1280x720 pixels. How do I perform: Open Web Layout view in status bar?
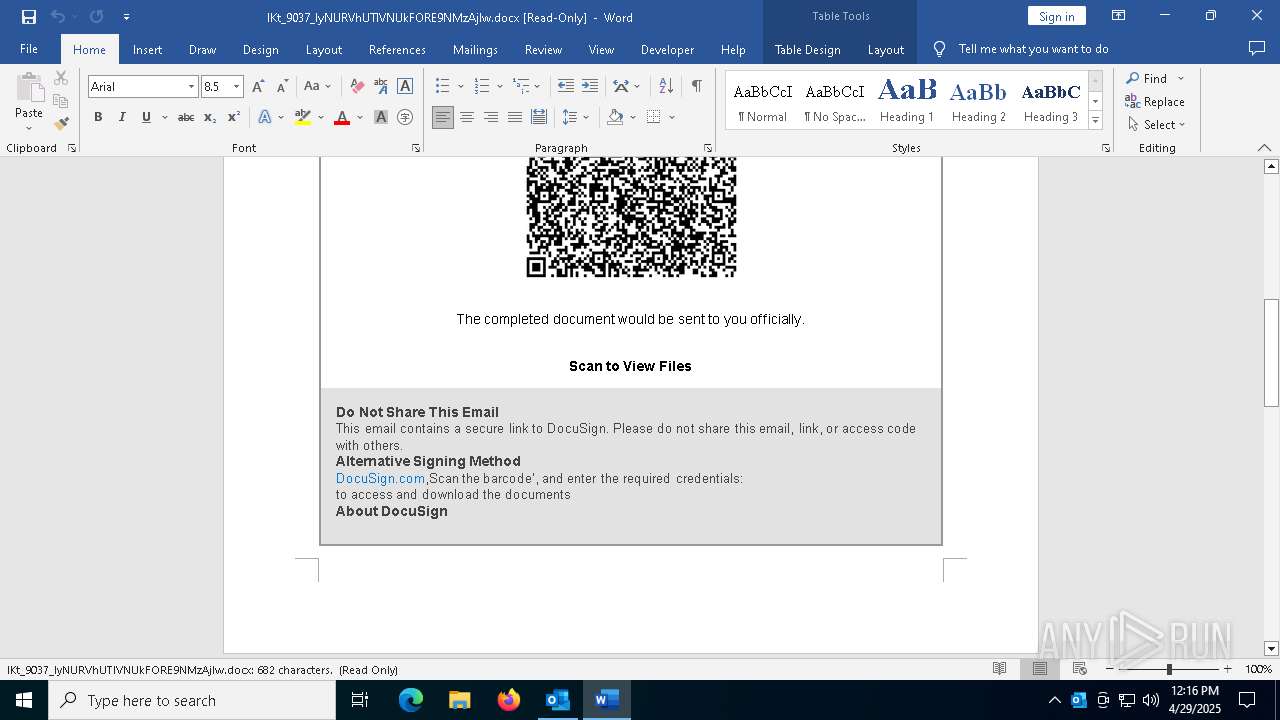tap(1080, 669)
